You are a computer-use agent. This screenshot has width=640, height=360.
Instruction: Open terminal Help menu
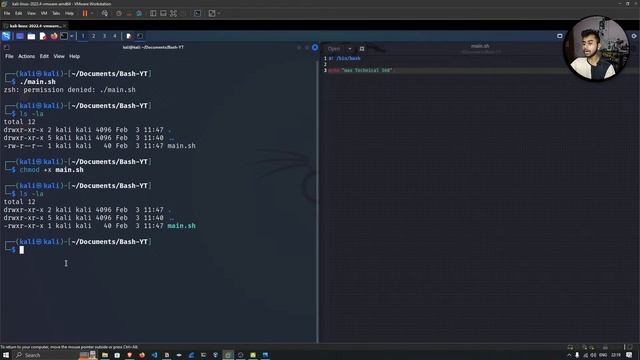point(74,56)
